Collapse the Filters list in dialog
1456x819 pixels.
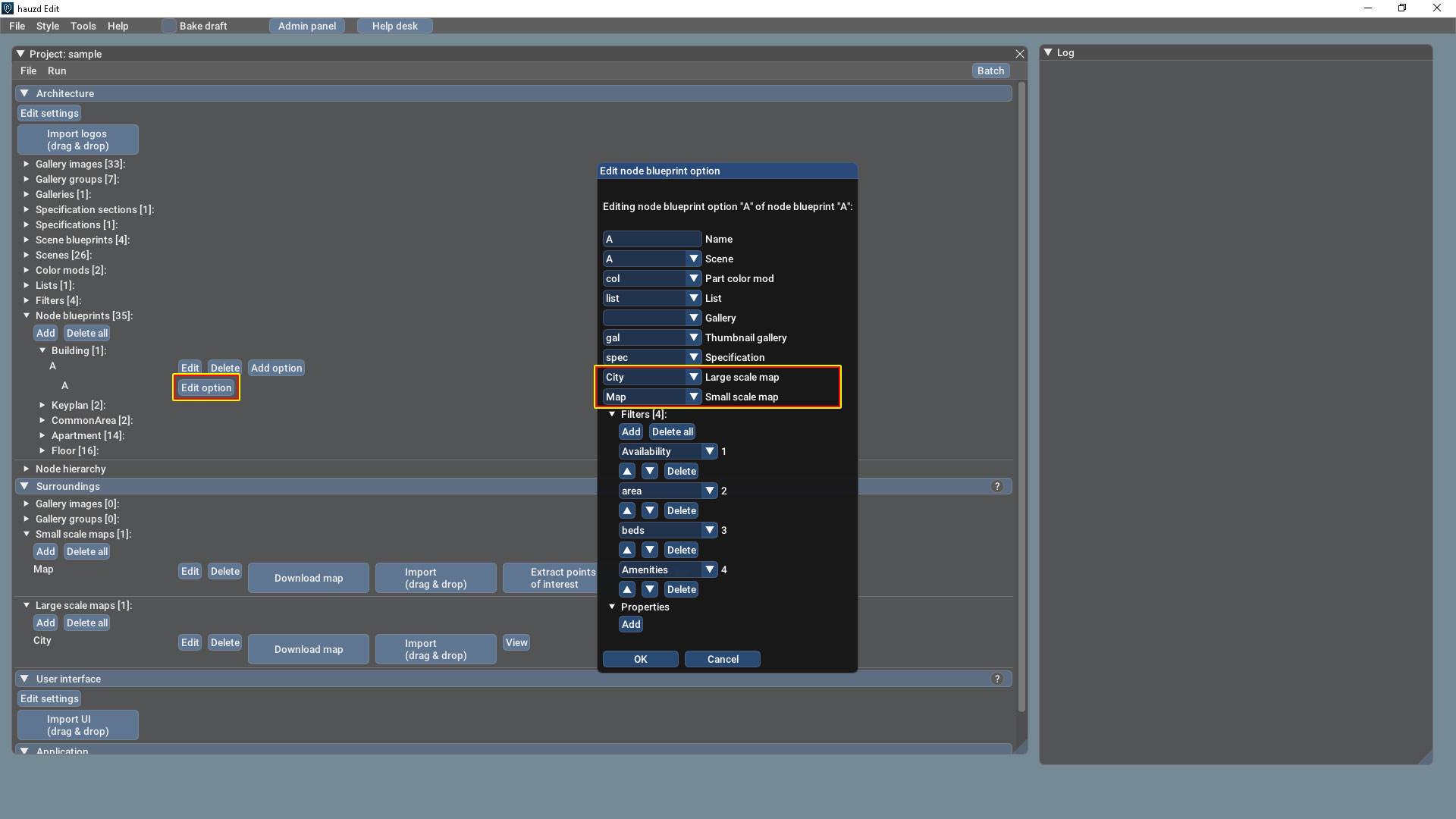[612, 414]
